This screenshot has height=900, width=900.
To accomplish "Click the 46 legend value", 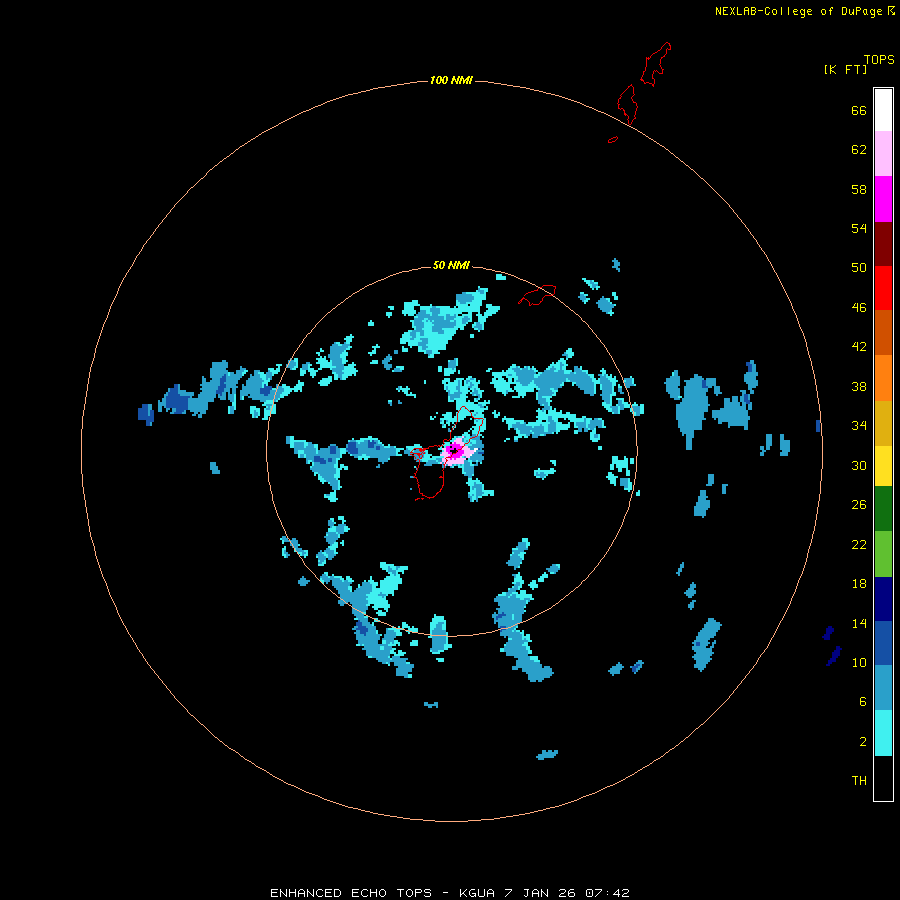I will click(x=859, y=307).
